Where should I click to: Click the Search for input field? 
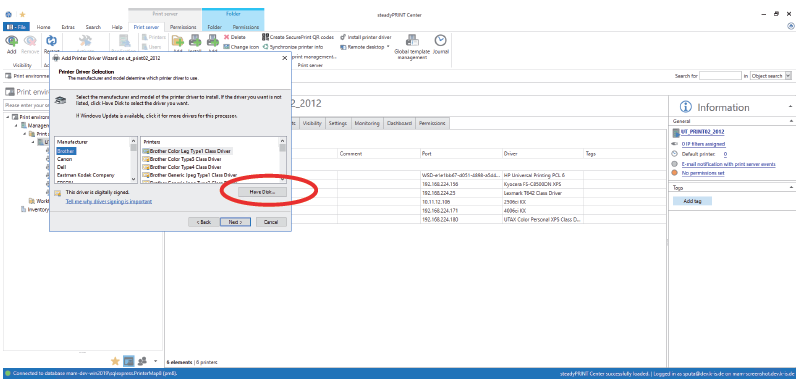tap(720, 76)
